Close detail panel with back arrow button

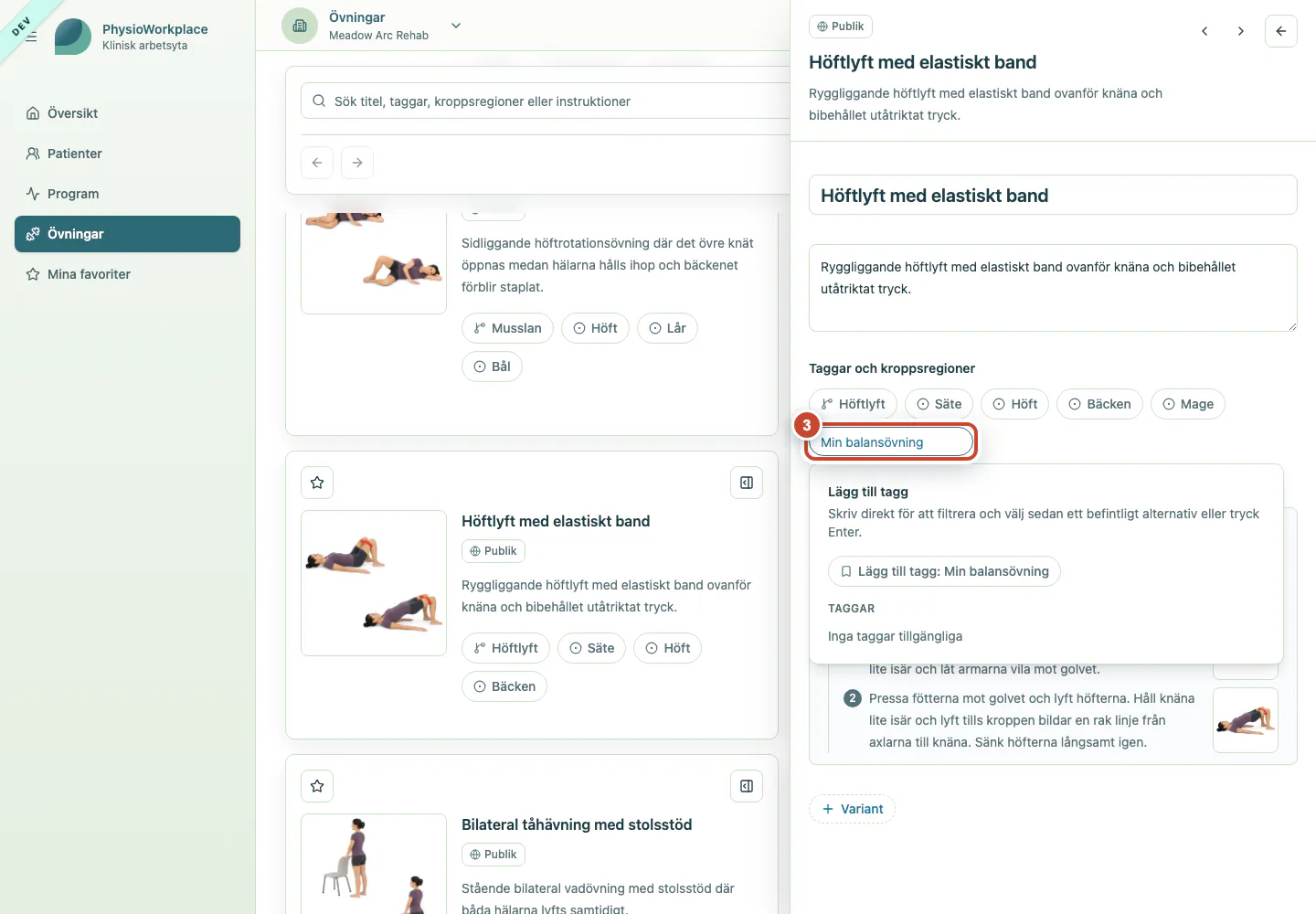point(1280,31)
